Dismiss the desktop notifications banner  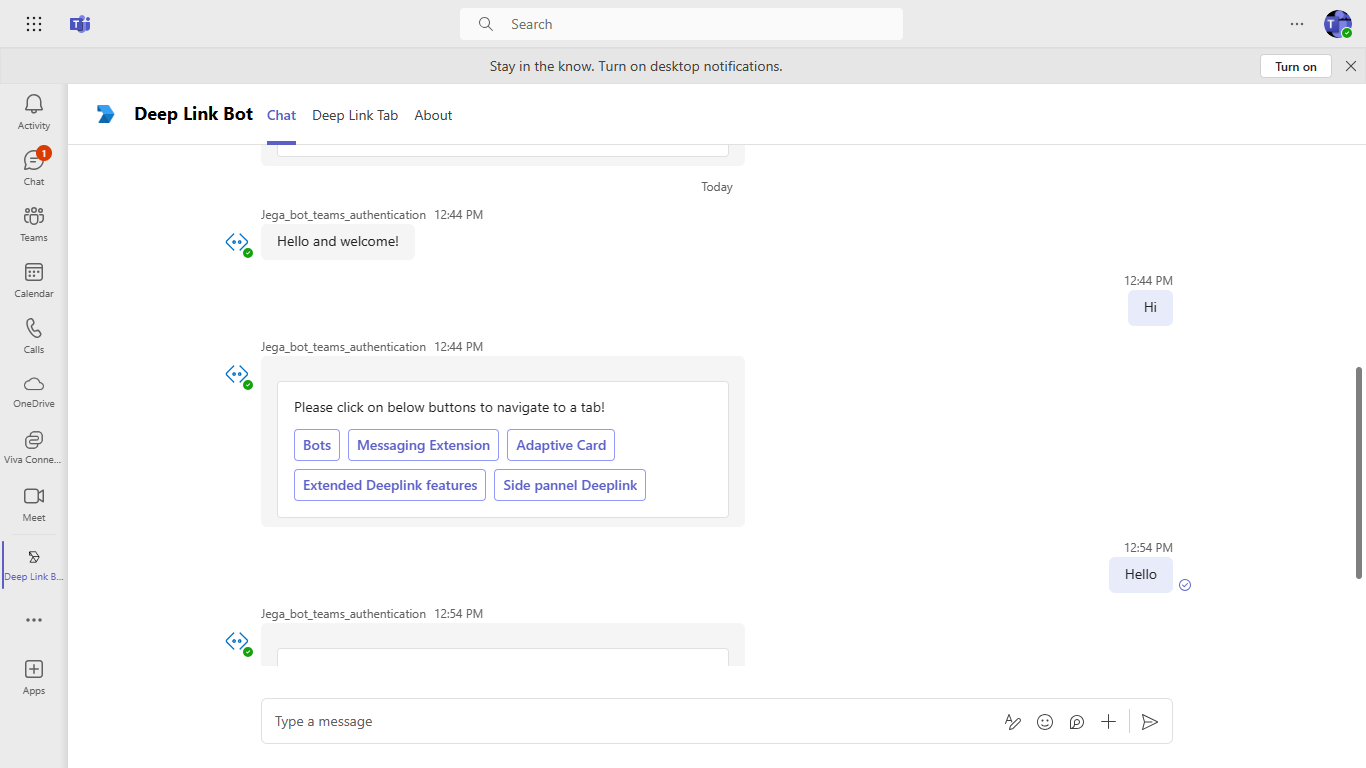tap(1351, 66)
